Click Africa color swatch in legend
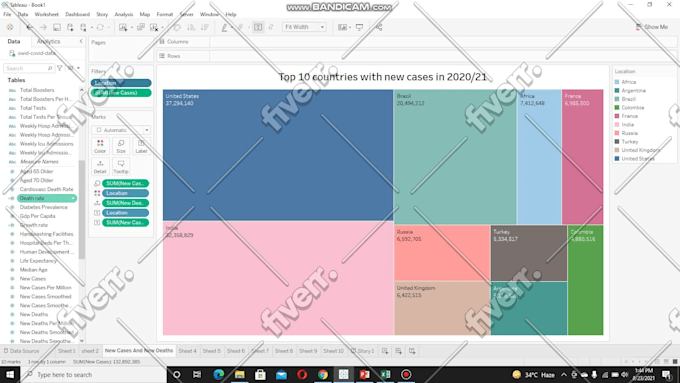The image size is (680, 383). 617,82
